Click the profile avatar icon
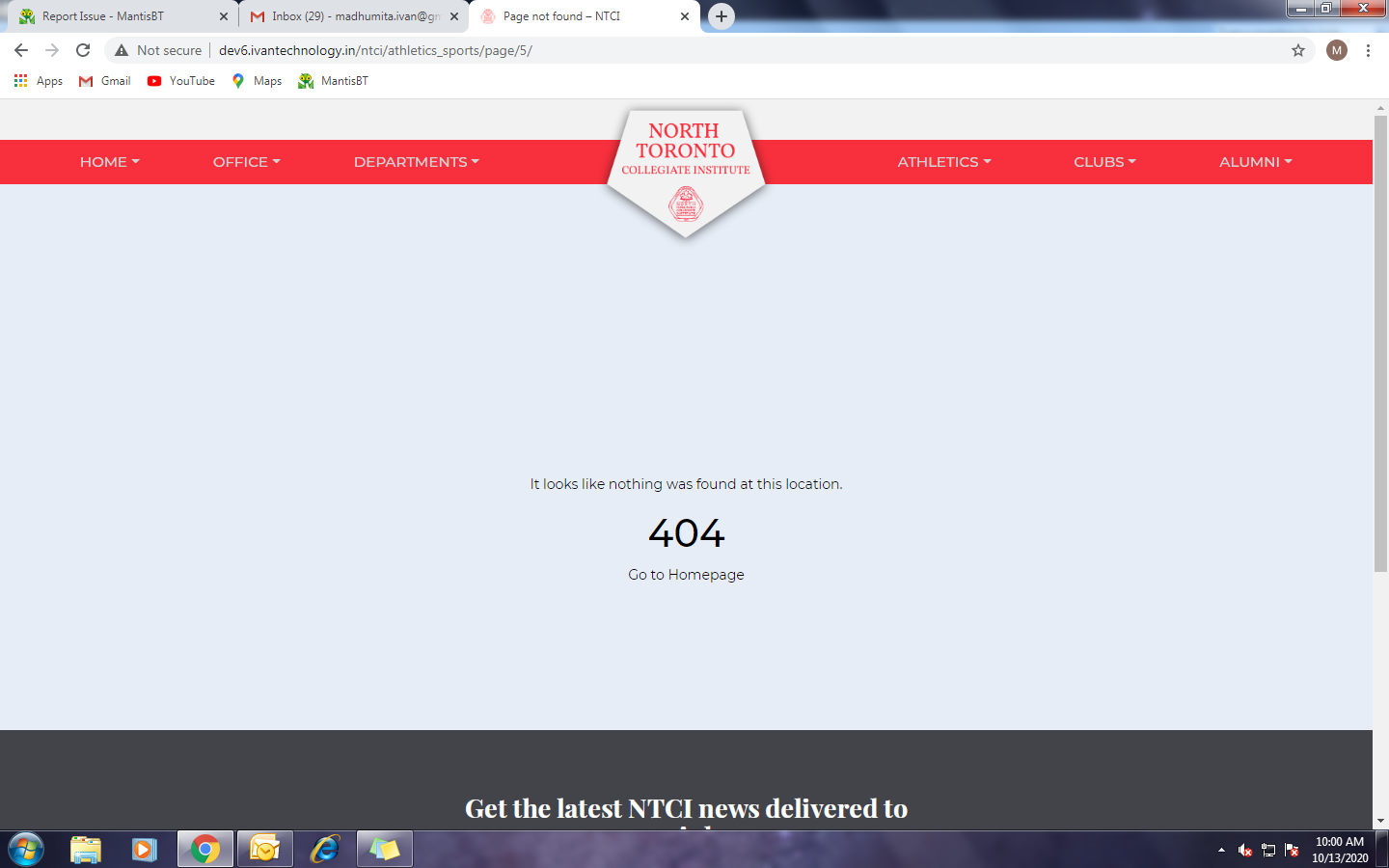 point(1337,50)
